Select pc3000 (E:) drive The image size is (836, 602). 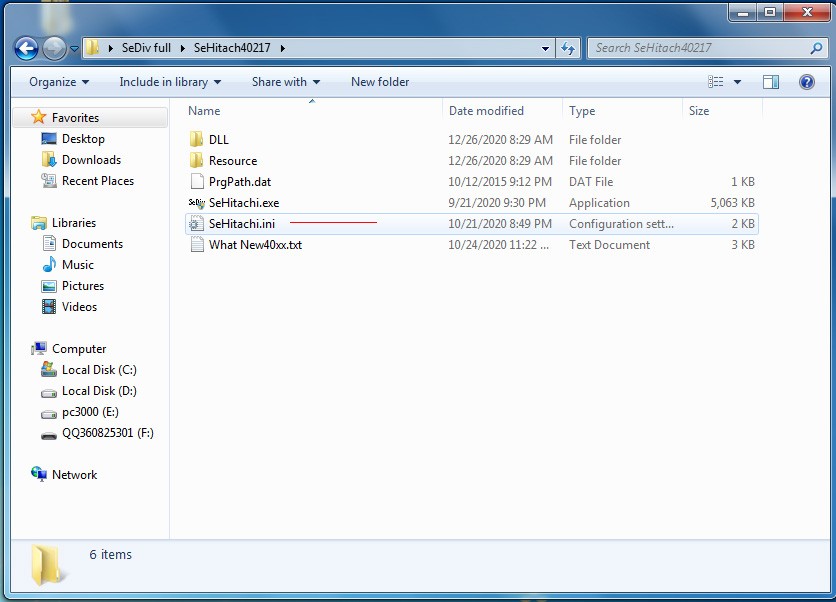coord(90,412)
